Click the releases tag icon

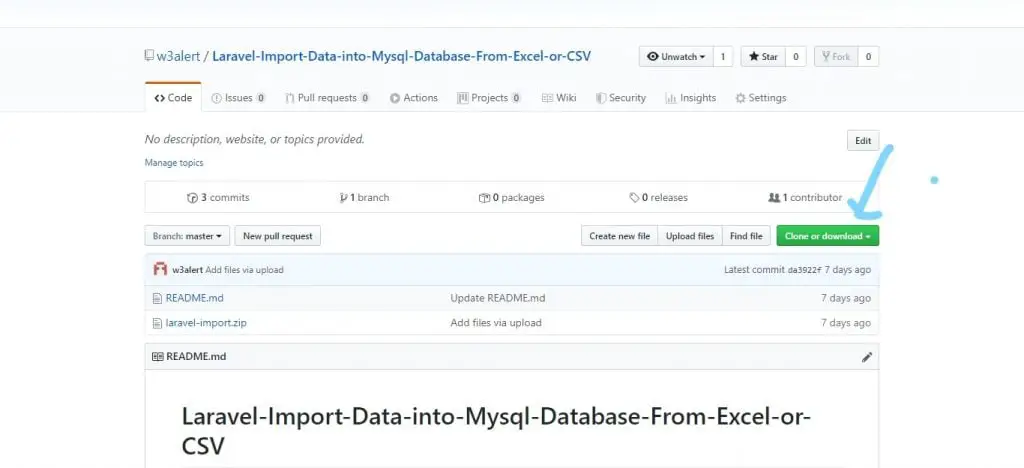tap(634, 198)
